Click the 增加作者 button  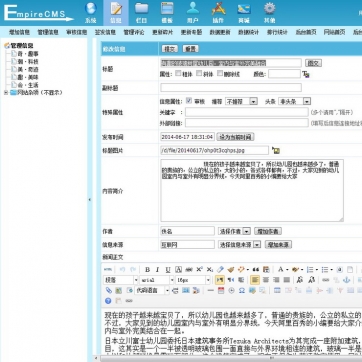click(x=268, y=231)
